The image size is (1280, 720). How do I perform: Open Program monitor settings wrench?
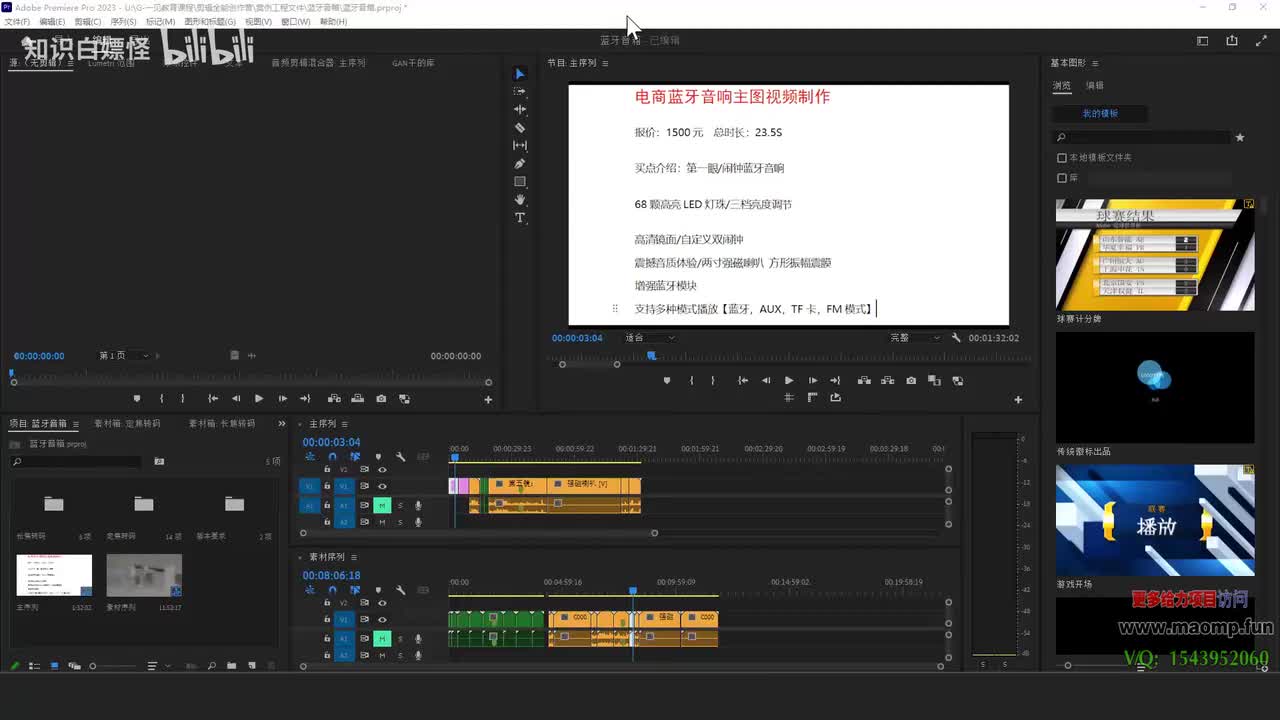(x=956, y=338)
